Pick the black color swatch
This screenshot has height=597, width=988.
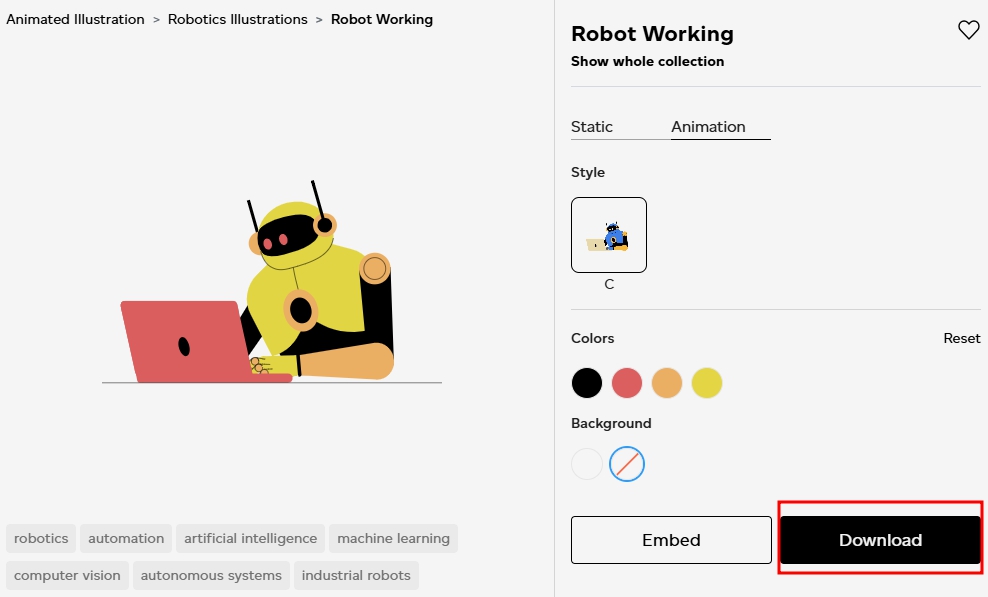click(587, 383)
